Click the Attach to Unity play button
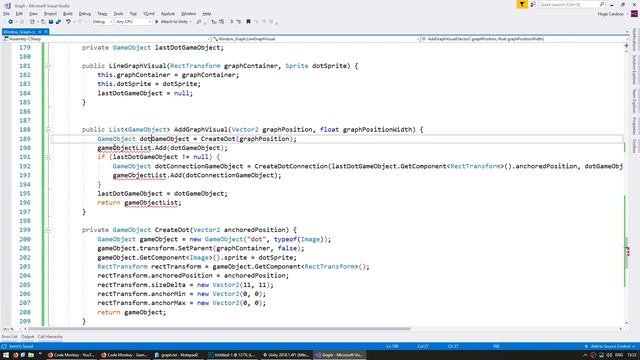The image size is (640, 360). [173, 22]
